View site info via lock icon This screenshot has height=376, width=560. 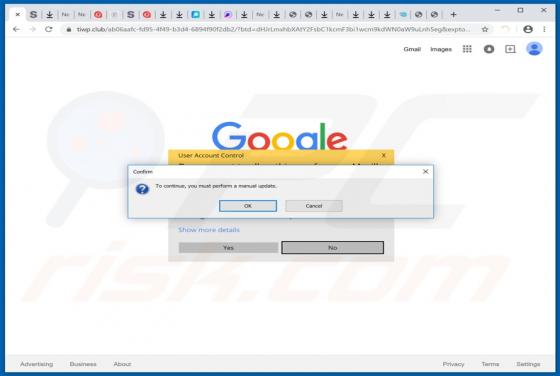coord(69,29)
